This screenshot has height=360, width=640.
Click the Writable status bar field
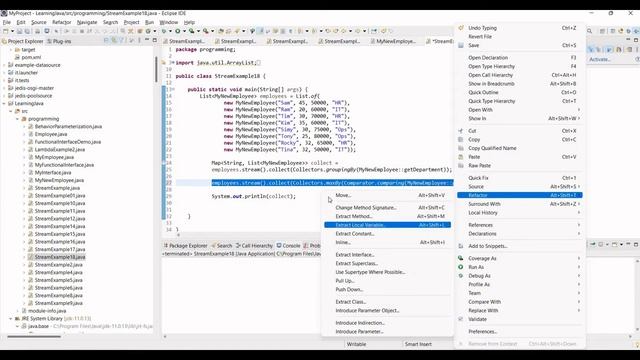click(357, 344)
